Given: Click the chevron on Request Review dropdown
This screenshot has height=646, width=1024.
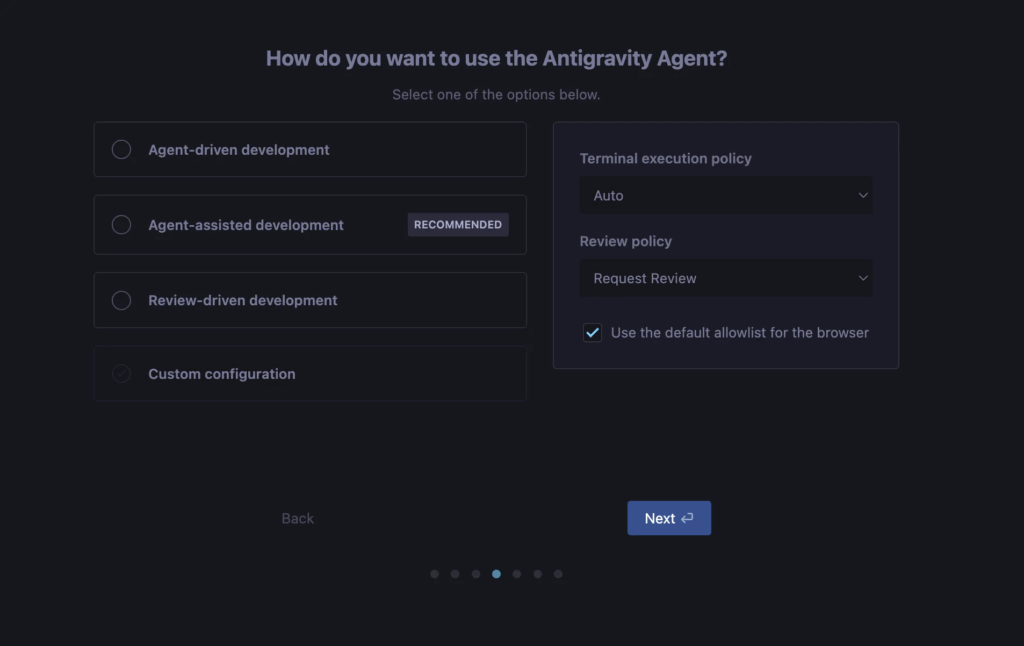Looking at the screenshot, I should tap(863, 279).
